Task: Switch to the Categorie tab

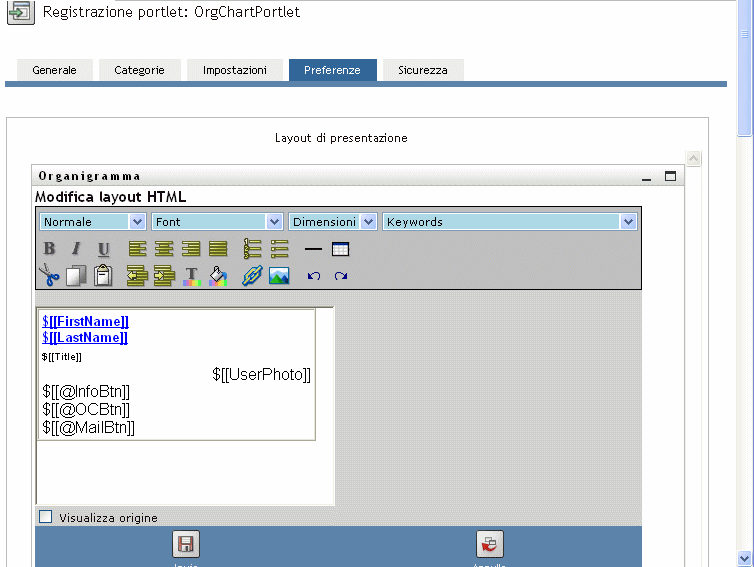Action: tap(139, 70)
